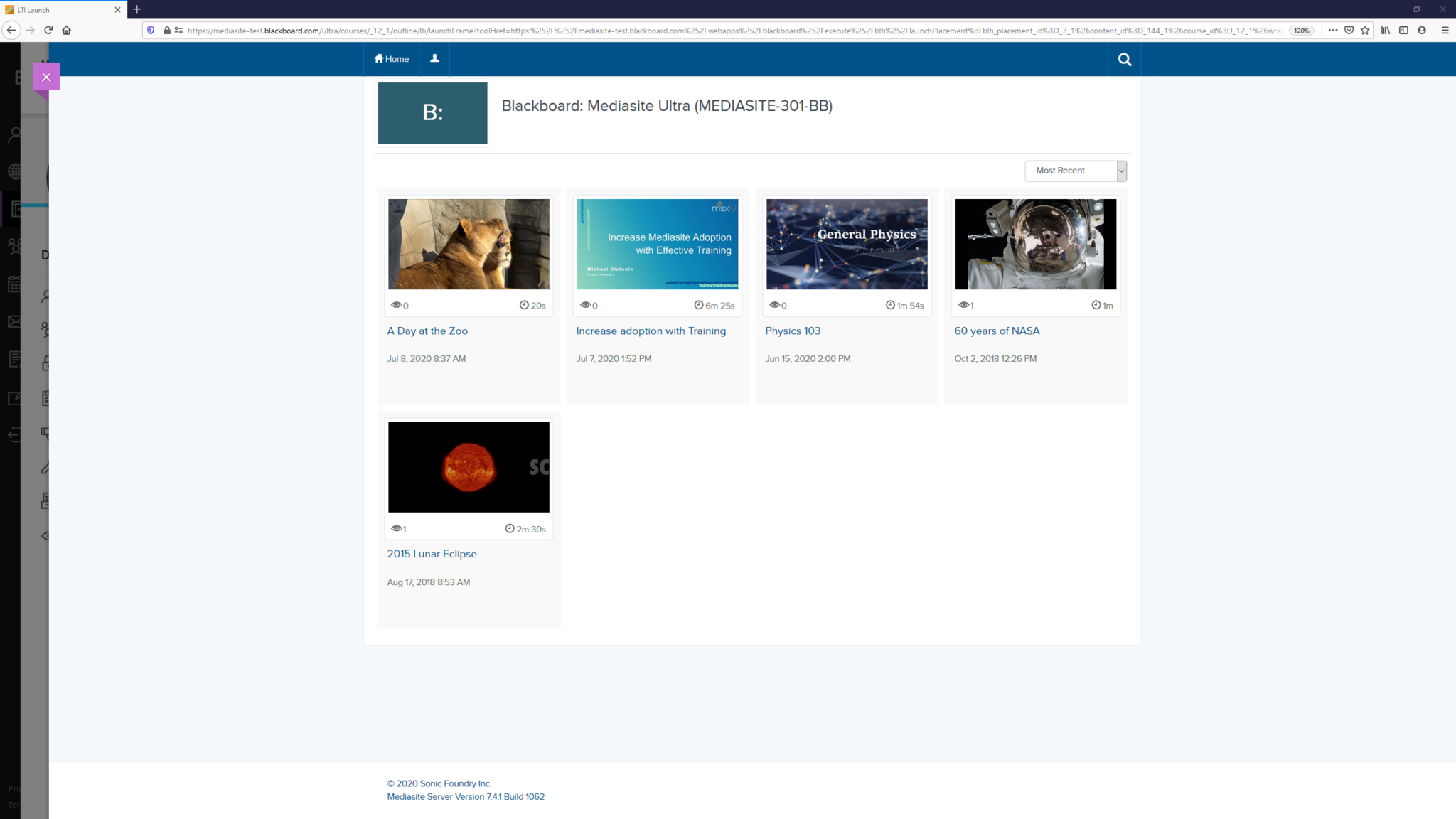This screenshot has height=819, width=1456.
Task: Click the tracking protection shield icon
Action: [151, 30]
